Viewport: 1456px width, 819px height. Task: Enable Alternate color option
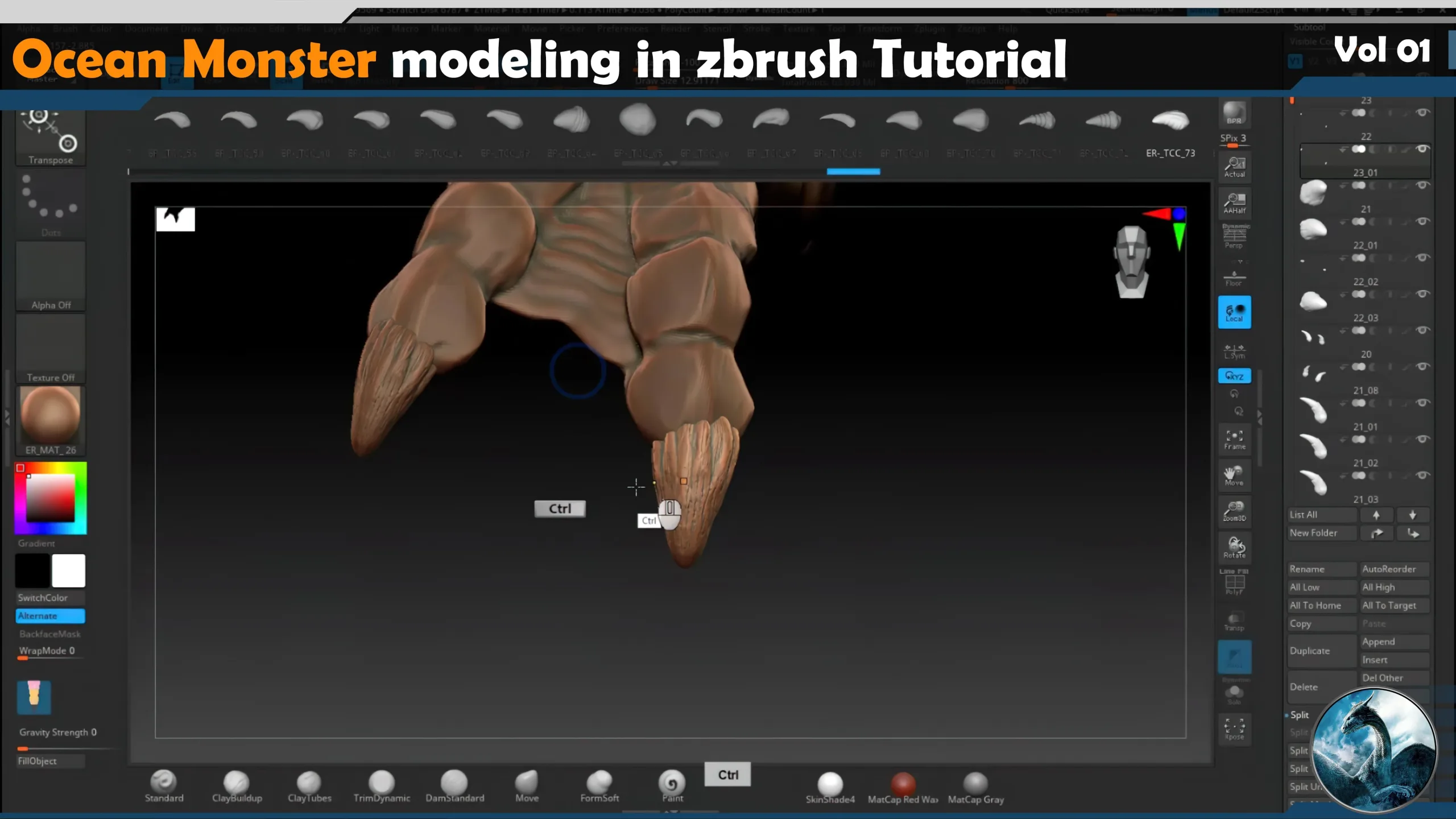click(x=50, y=616)
